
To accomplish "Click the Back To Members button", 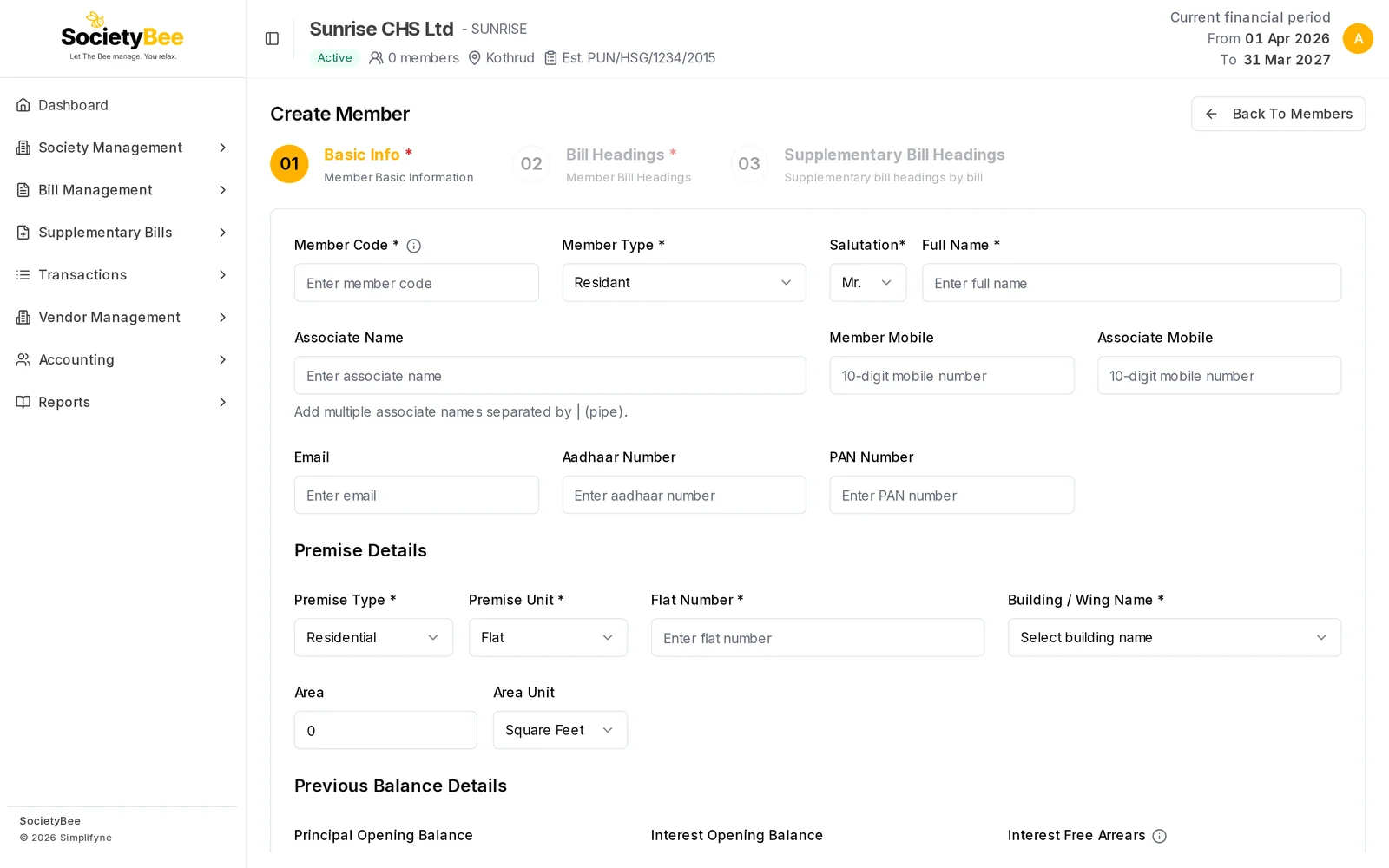I will (x=1278, y=114).
